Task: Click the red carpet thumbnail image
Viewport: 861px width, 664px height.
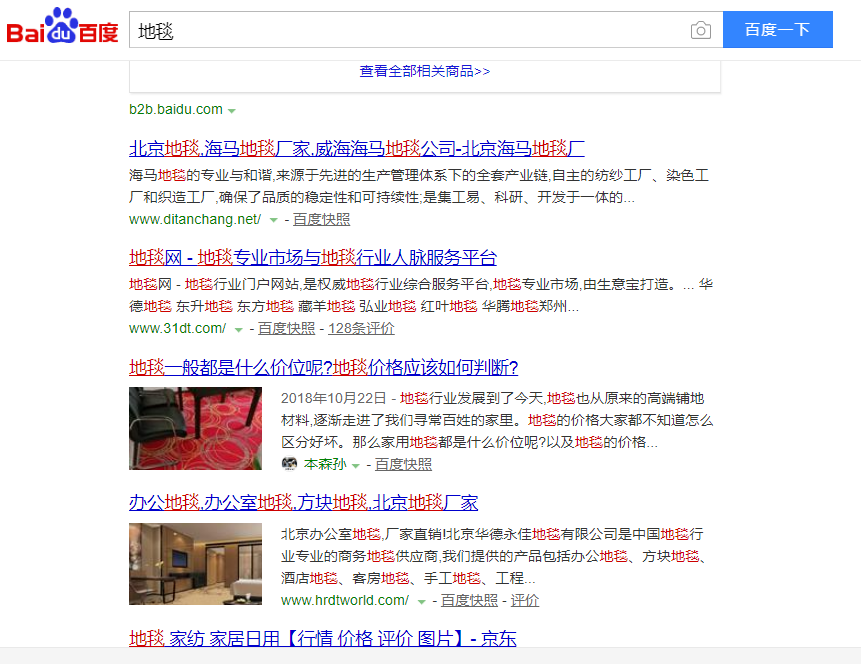Action: tap(195, 428)
